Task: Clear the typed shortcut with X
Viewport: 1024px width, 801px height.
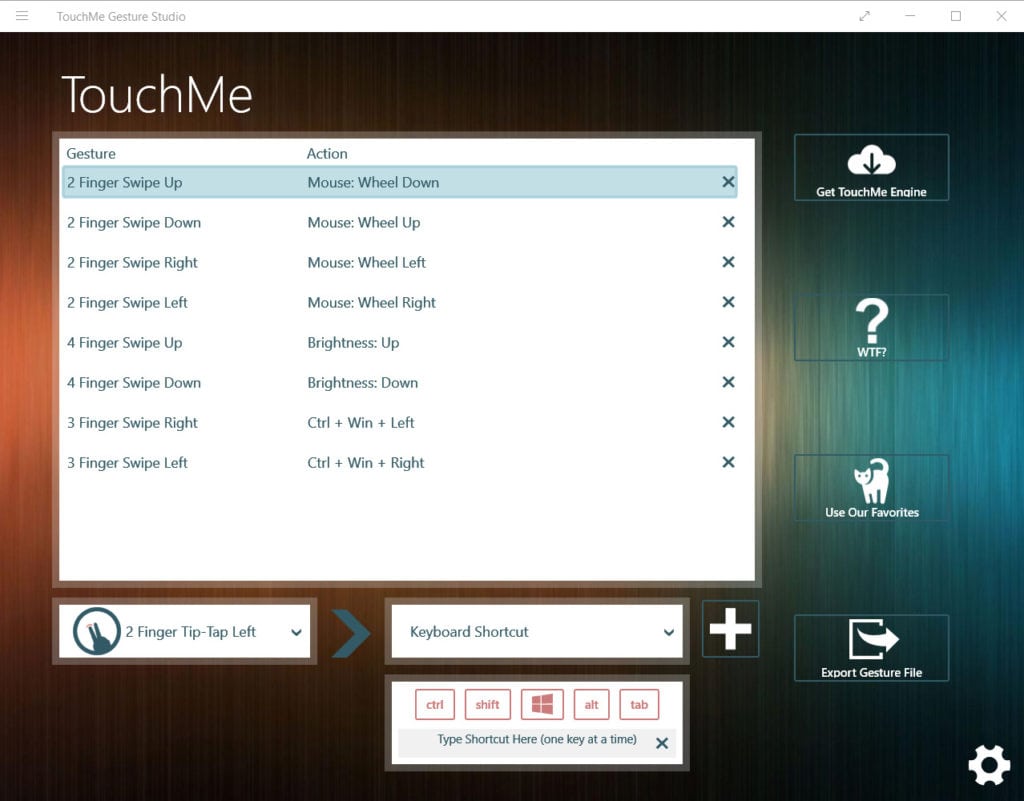Action: 661,743
